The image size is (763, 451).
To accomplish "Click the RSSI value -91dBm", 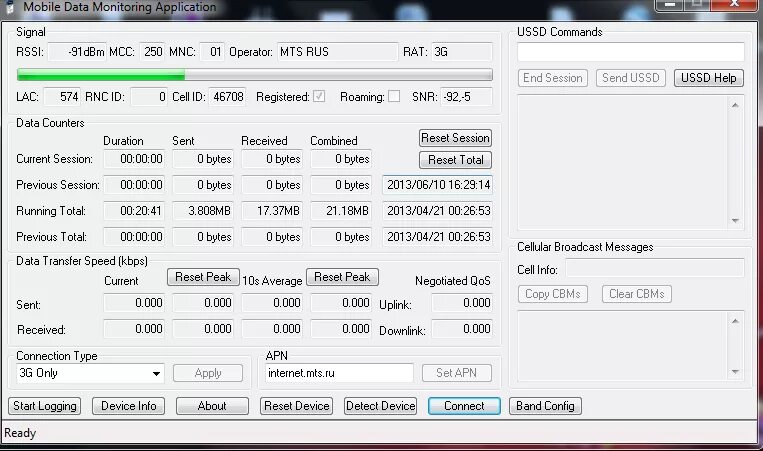I will 77,52.
